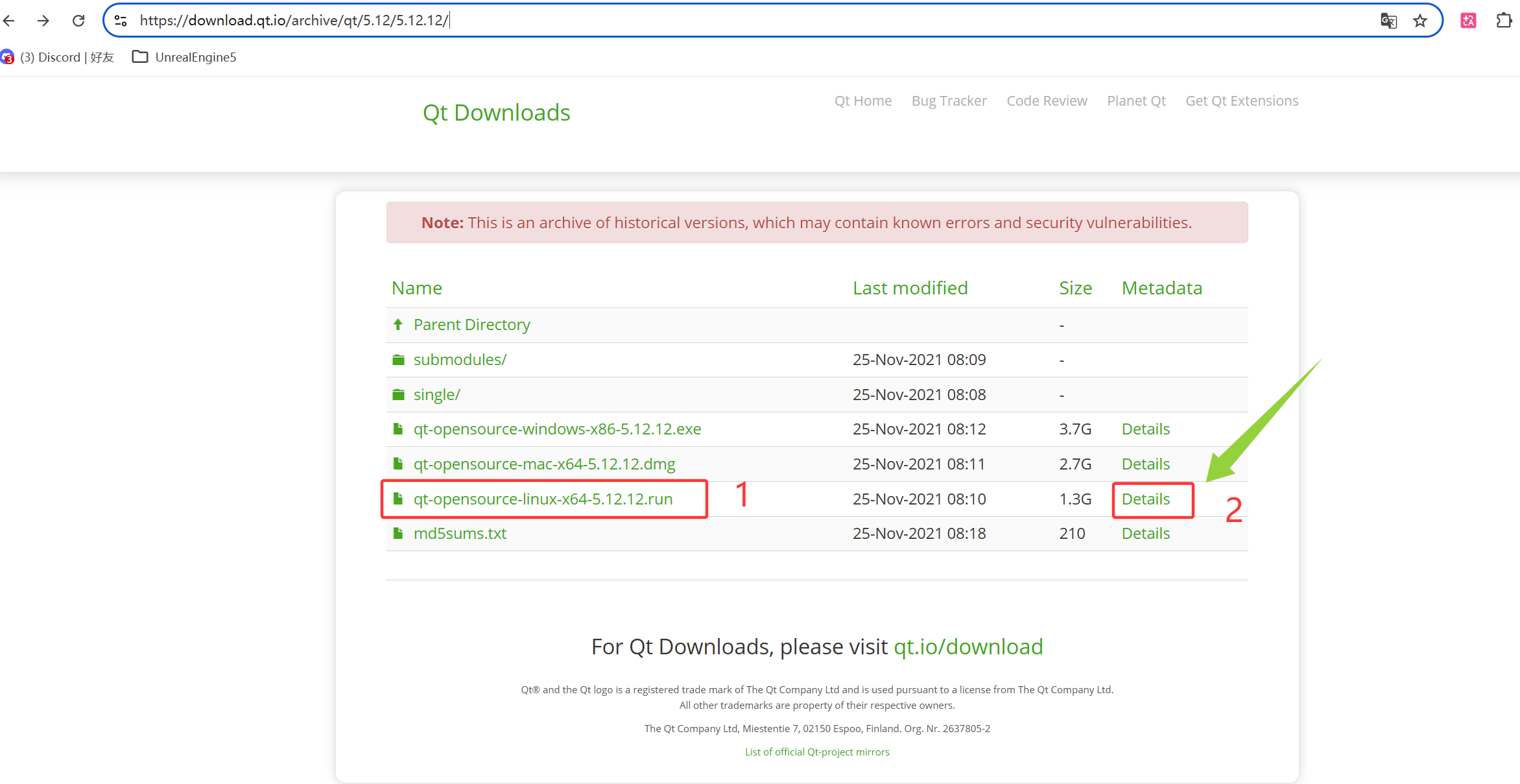The width and height of the screenshot is (1520, 784).
Task: Reload the page with refresh icon
Action: pyautogui.click(x=78, y=21)
